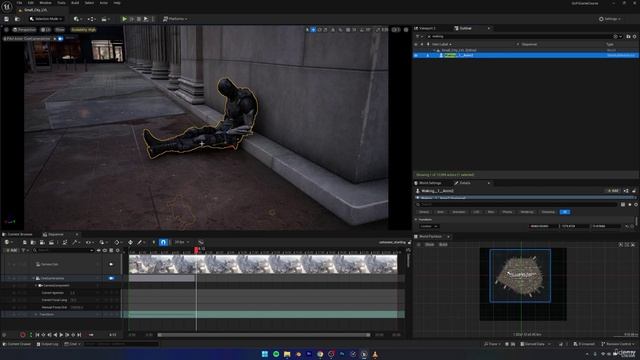Click the Sequencer record button
Screen dimensions: 640x360
pos(23,335)
